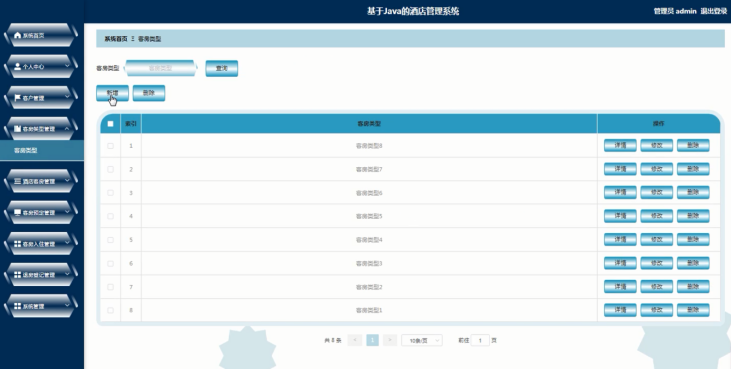Go to previous page arrow in pagination

tap(355, 341)
